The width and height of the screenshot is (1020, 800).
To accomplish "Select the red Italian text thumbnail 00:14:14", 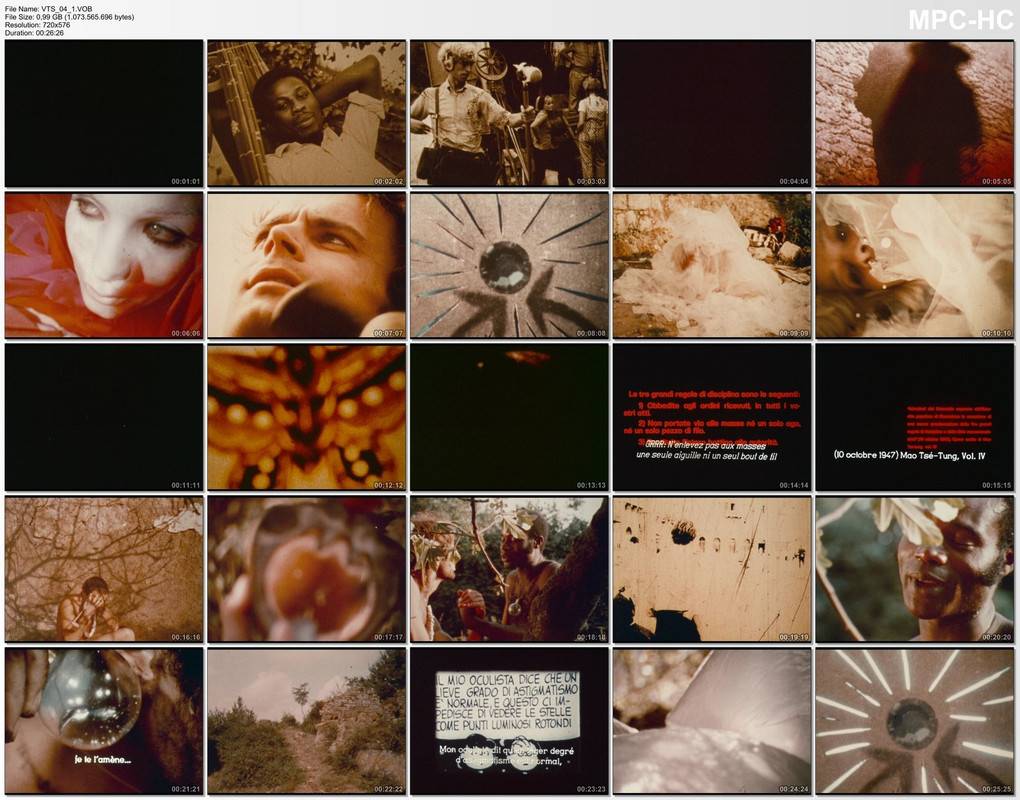I will pos(712,418).
